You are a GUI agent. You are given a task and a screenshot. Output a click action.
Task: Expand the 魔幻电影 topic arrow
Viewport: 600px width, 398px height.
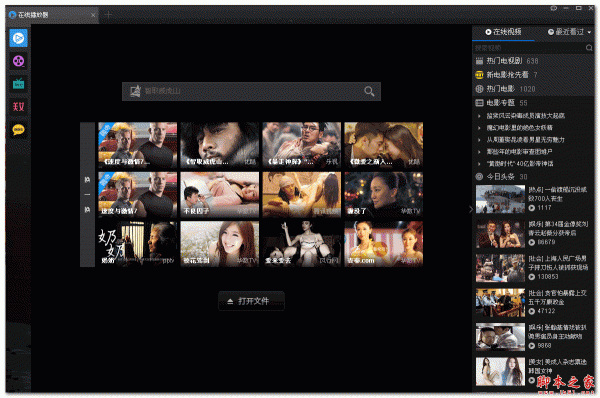tap(479, 128)
